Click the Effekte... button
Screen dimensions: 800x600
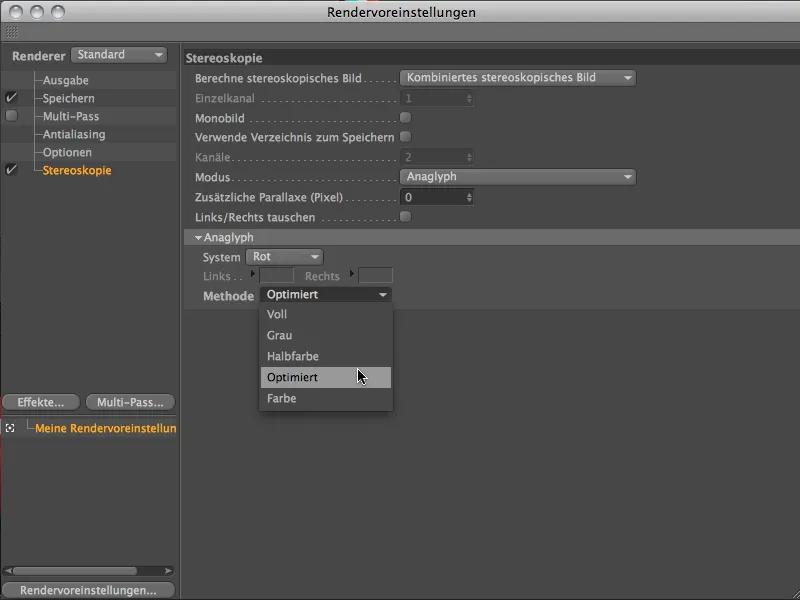(x=41, y=402)
